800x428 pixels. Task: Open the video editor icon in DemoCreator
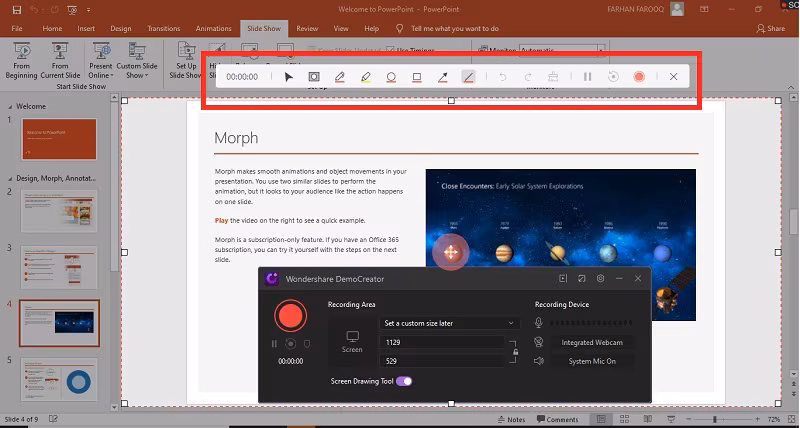(563, 279)
